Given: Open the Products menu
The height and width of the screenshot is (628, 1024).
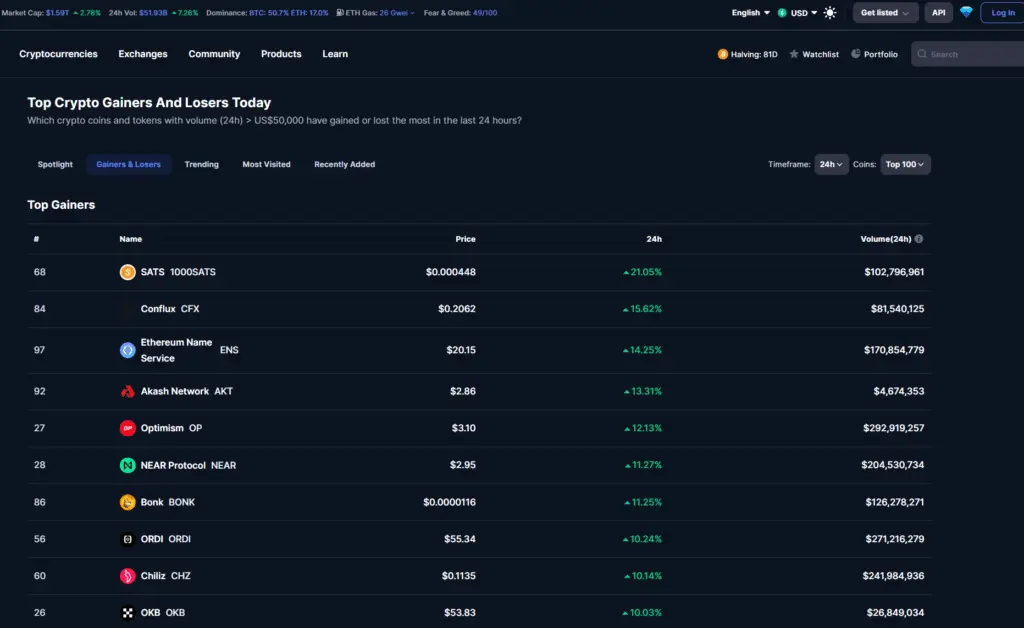Looking at the screenshot, I should pos(281,54).
